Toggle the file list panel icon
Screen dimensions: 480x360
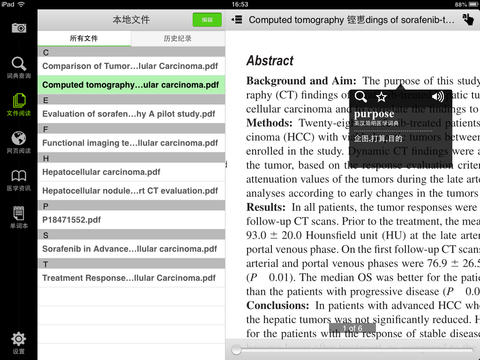(237, 20)
